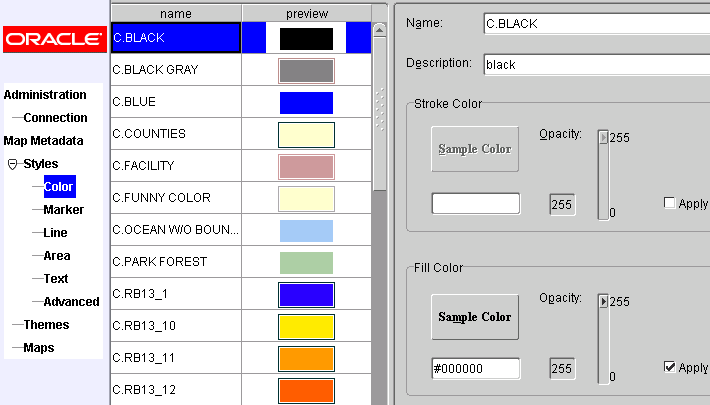Select the C.RB13_11 row
The height and width of the screenshot is (405, 710).
(x=241, y=358)
